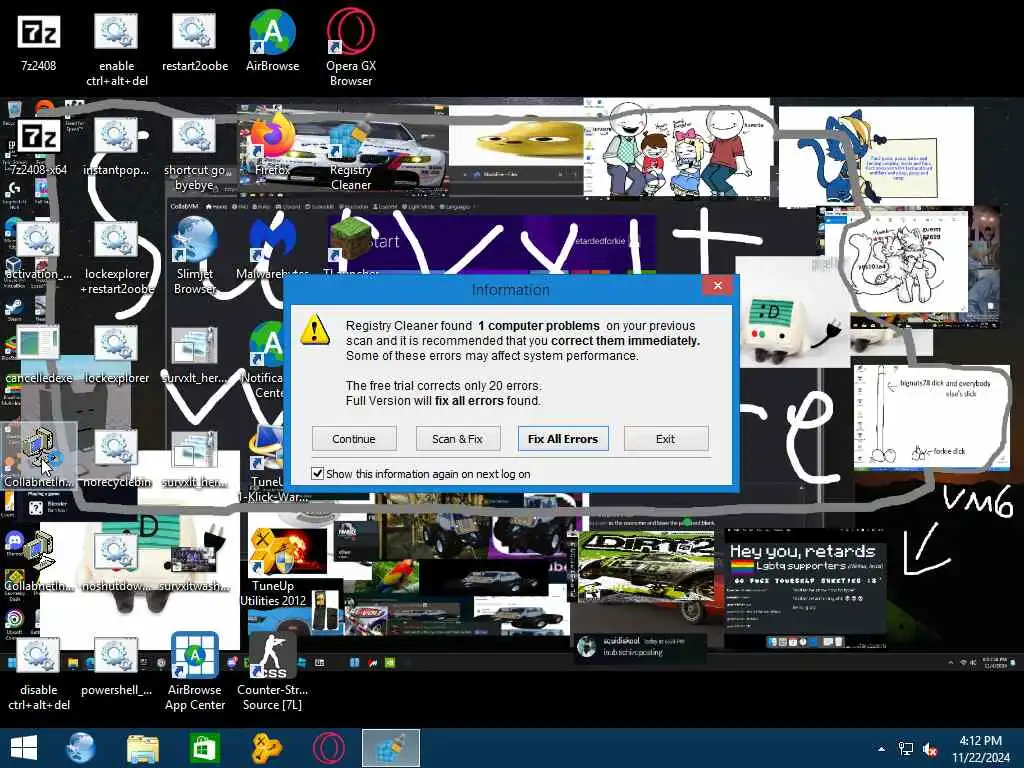
Task: Open the survxlt_her... desktop icon beside lockexplorer
Action: pos(195,355)
